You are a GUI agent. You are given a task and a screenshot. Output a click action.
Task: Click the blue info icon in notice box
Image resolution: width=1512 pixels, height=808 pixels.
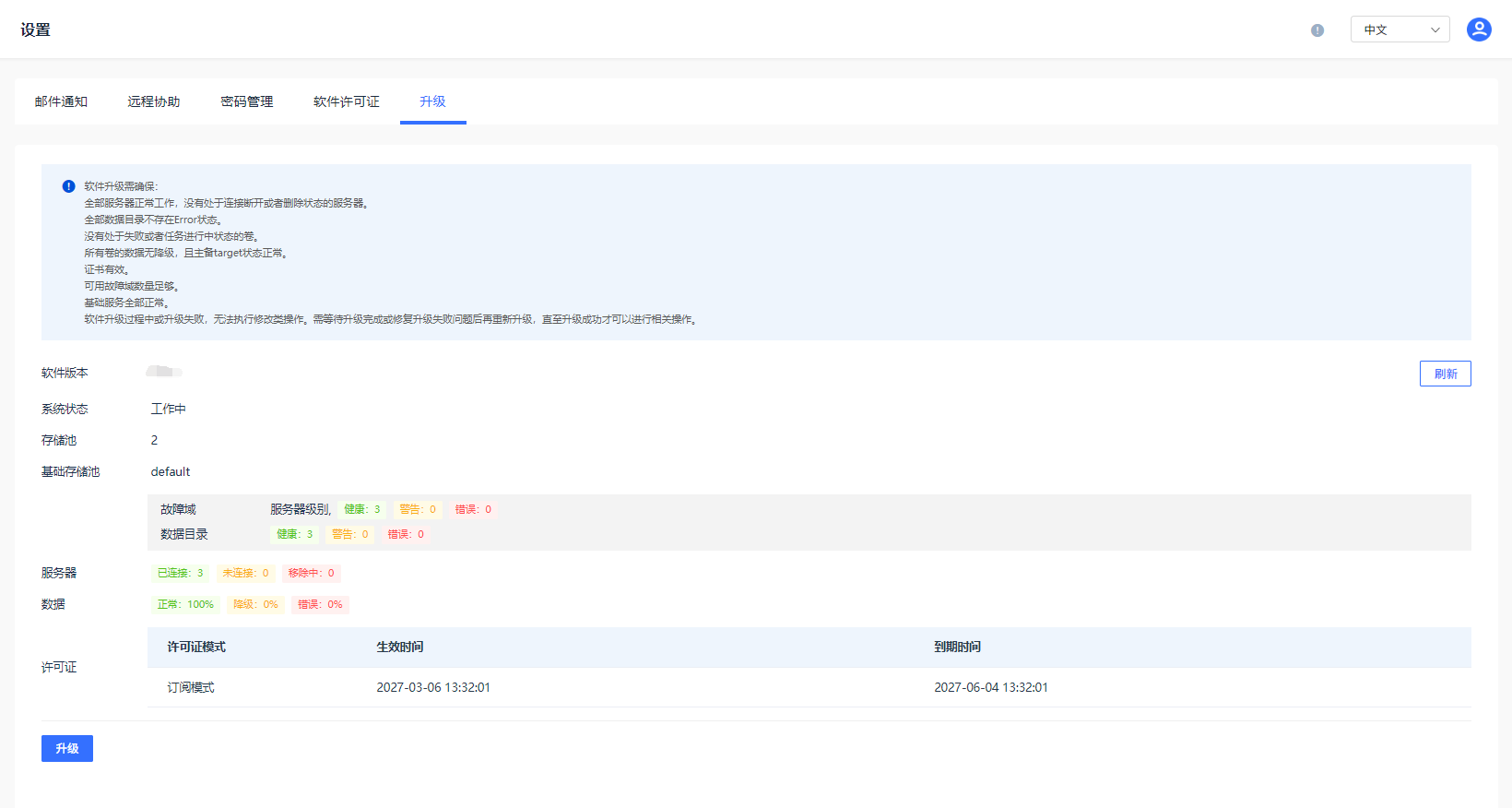tap(68, 186)
